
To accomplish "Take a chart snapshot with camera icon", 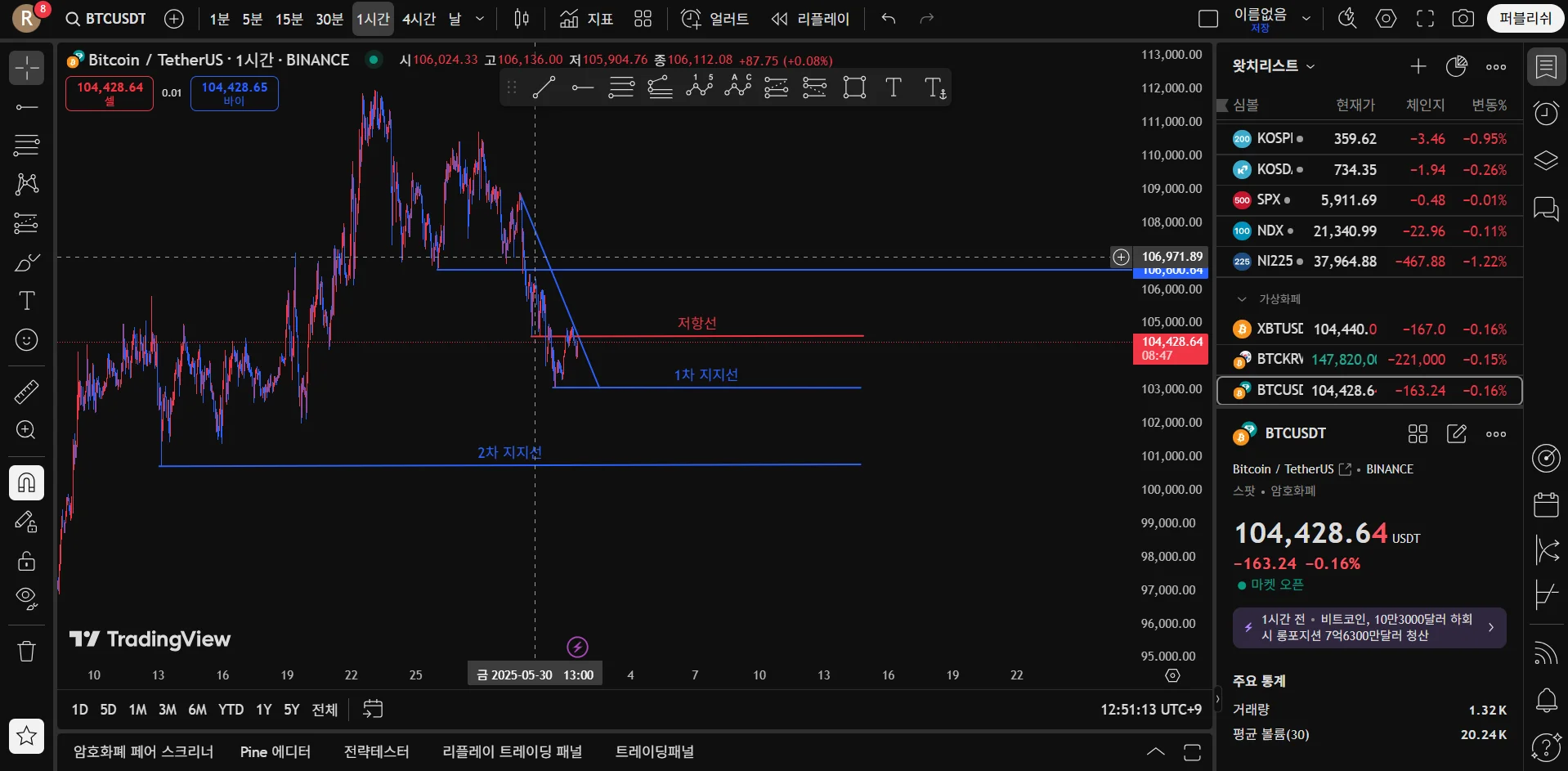I will (1463, 19).
